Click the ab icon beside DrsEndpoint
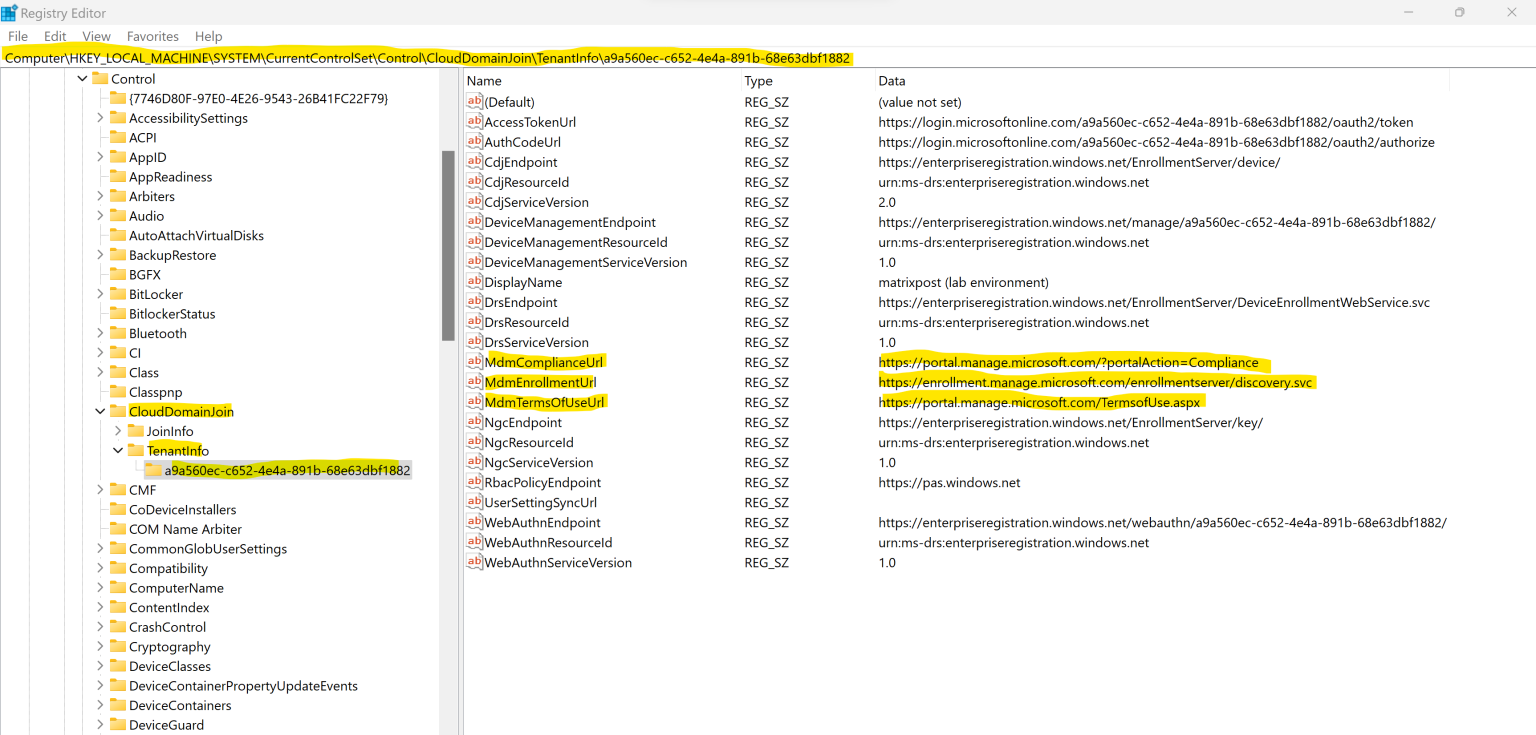 pos(474,302)
